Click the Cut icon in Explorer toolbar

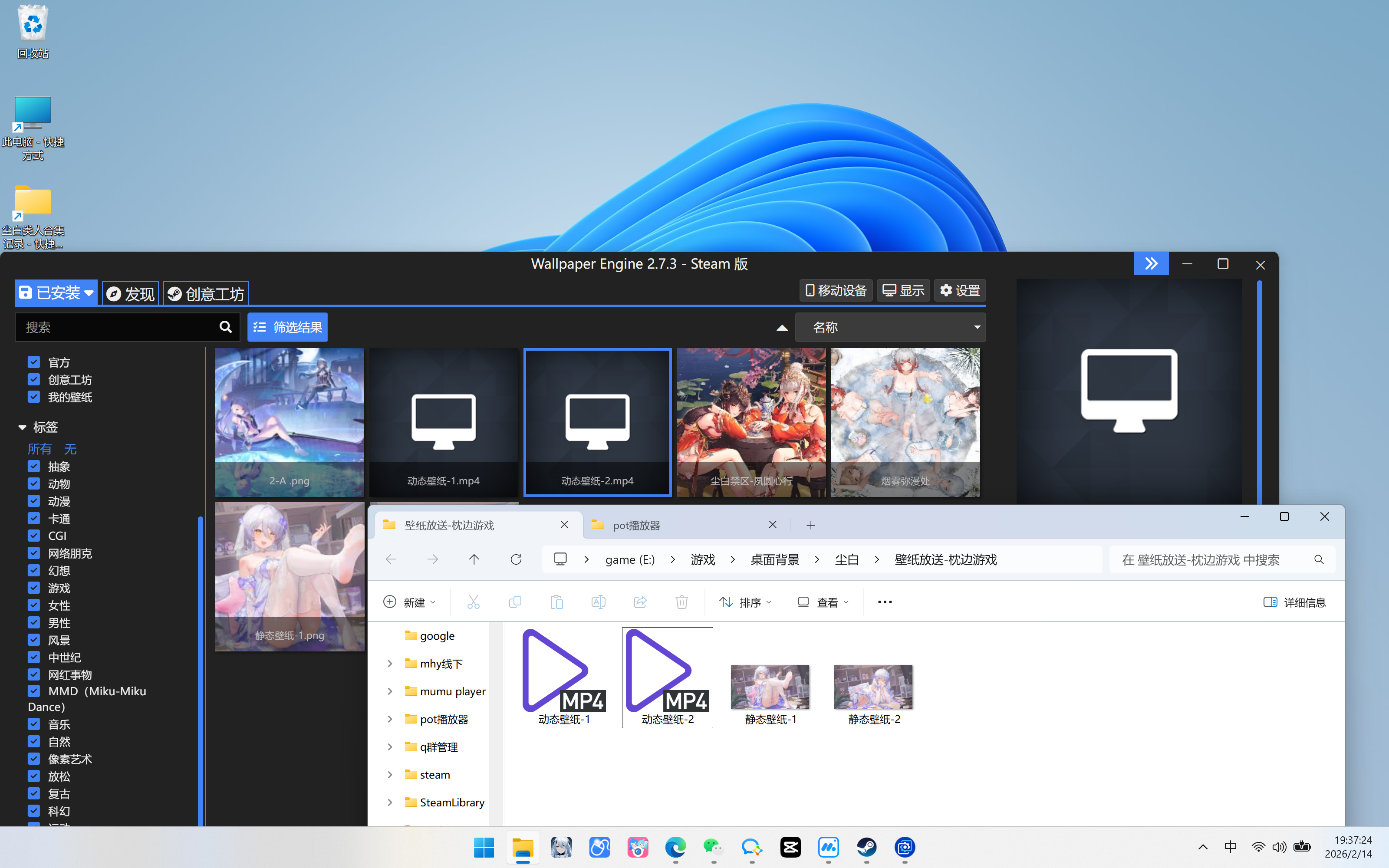click(474, 602)
